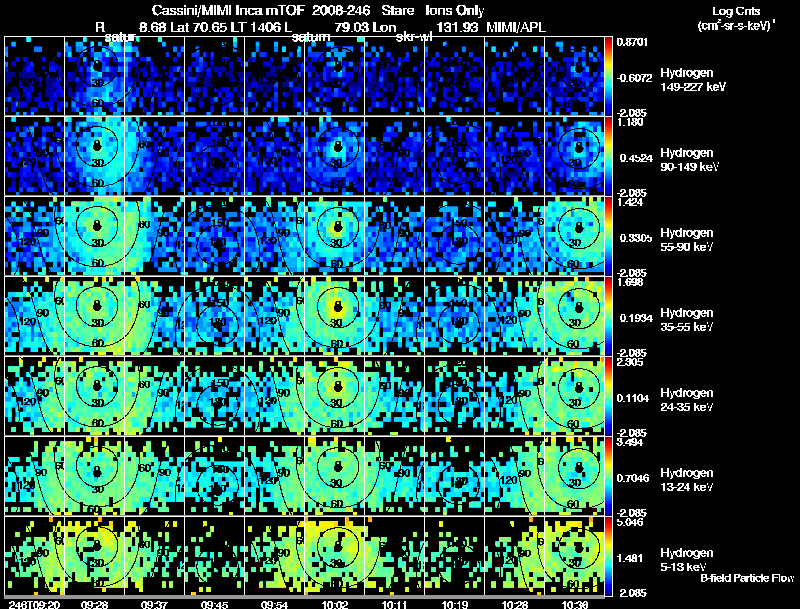This screenshot has height=609, width=800.
Task: Open the 246T09:20 image panel in 35-55 keV row
Action: 34,316
